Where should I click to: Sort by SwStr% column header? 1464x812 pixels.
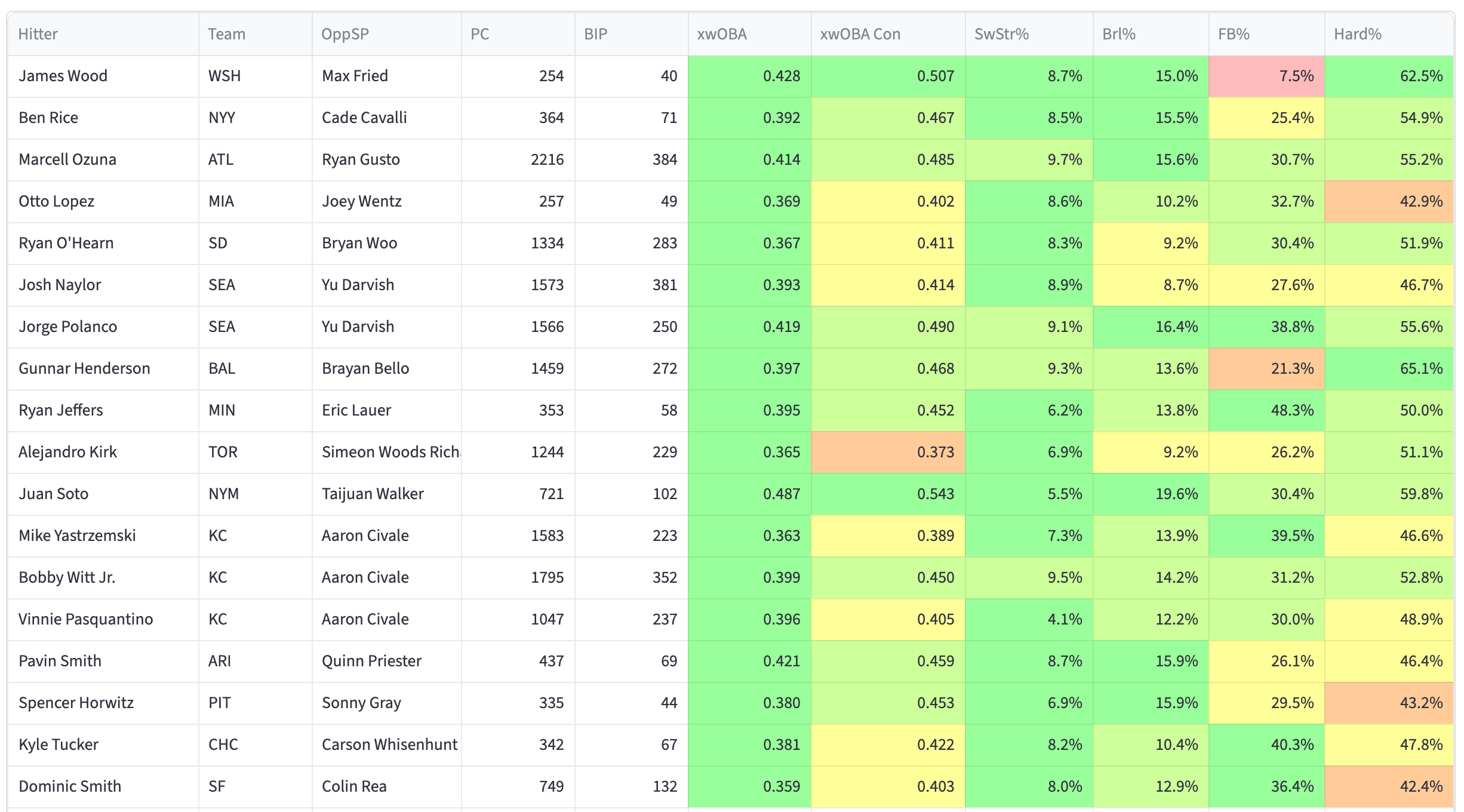pos(1001,34)
